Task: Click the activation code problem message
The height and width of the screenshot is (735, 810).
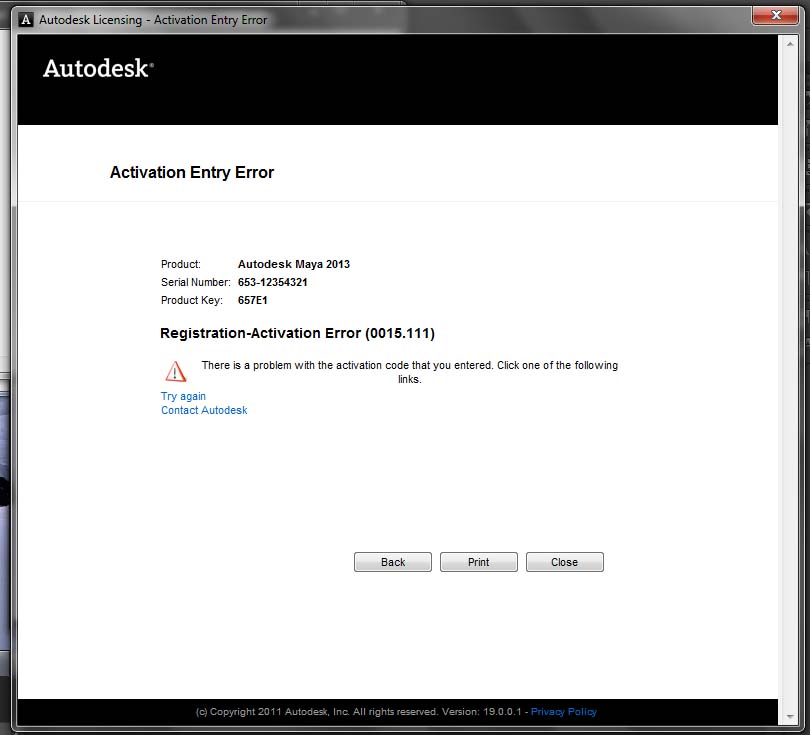Action: (x=410, y=372)
